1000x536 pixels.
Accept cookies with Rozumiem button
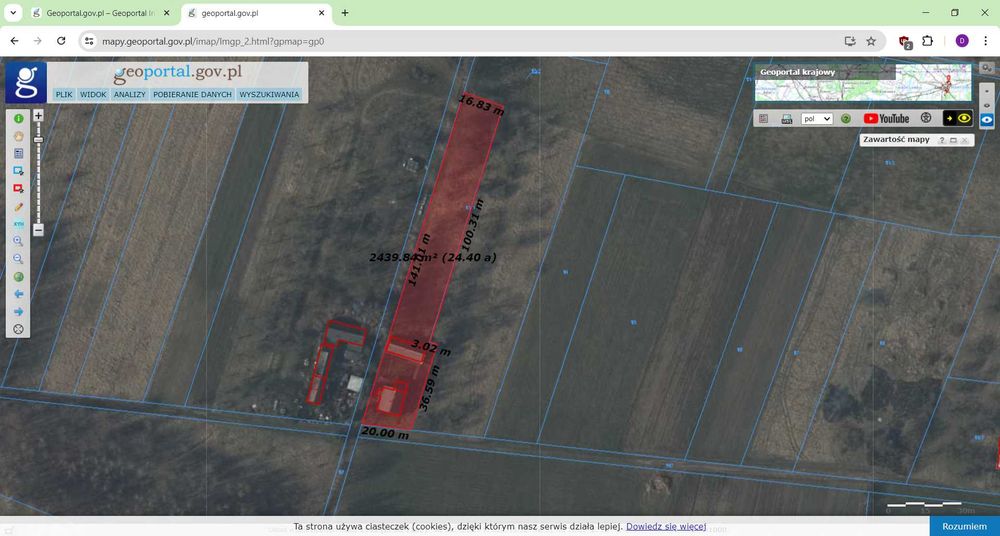[x=964, y=526]
